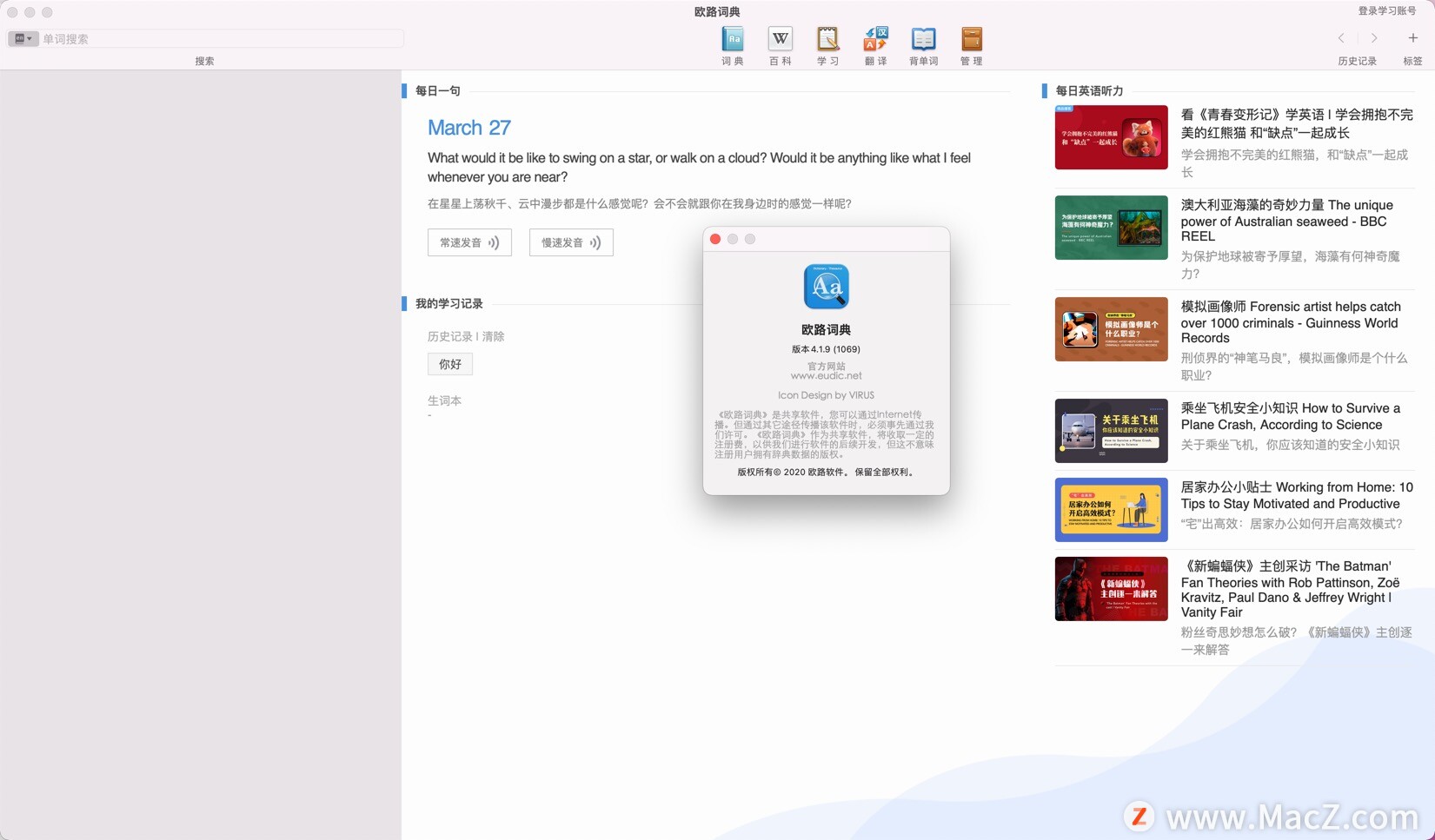Screen dimensions: 1435x840
Task: Close the About 欧路词典 dialog
Action: 715,239
